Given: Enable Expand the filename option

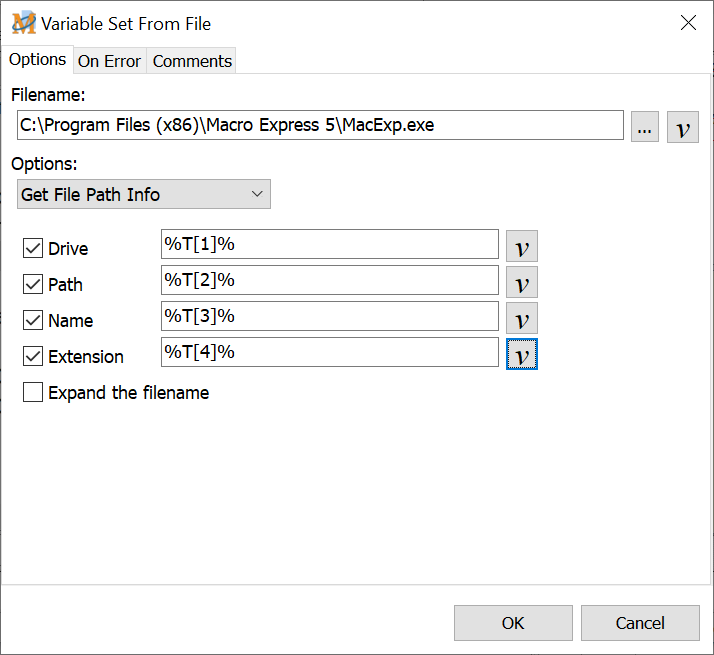Looking at the screenshot, I should coord(33,393).
